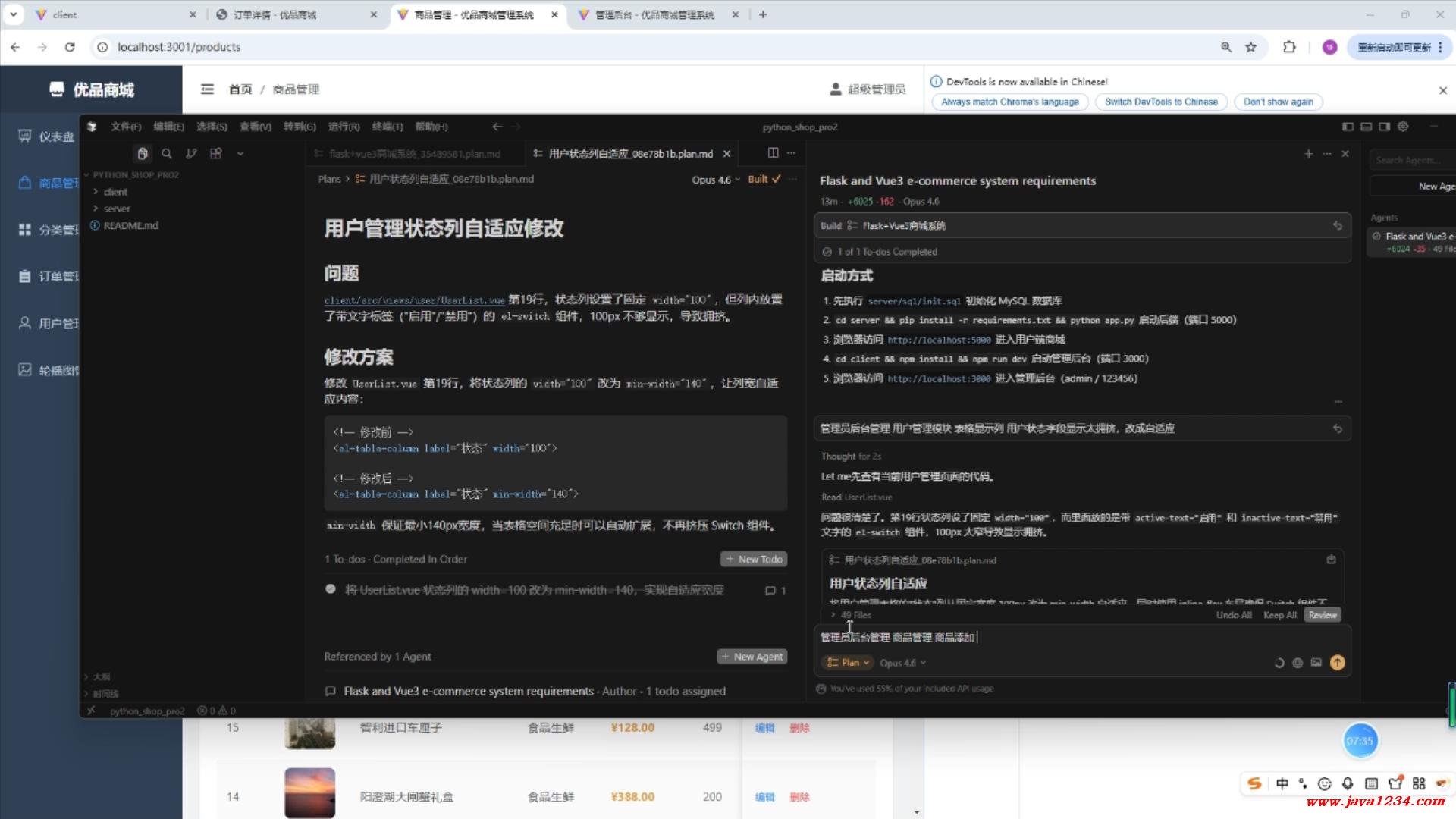This screenshot has width=1456, height=819.
Task: Toggle the primary sidebar layout icon
Action: pyautogui.click(x=1348, y=127)
